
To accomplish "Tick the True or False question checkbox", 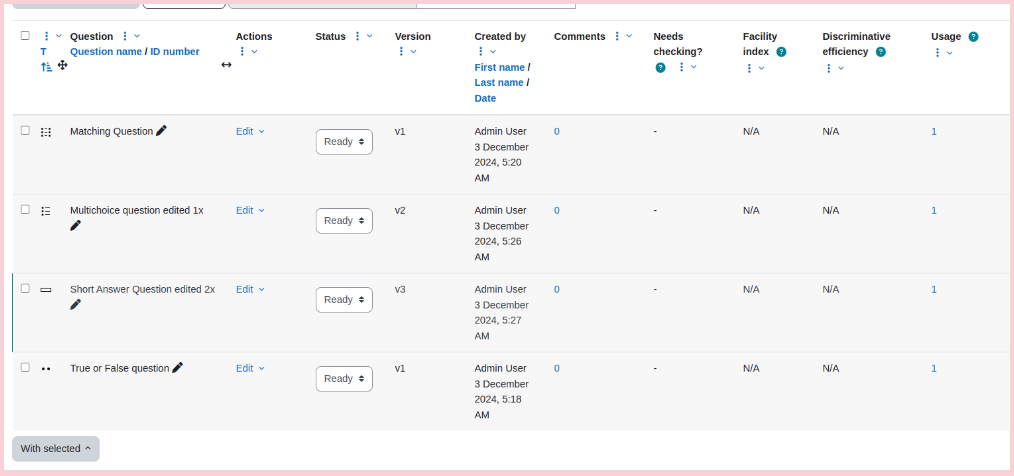I will click(25, 367).
